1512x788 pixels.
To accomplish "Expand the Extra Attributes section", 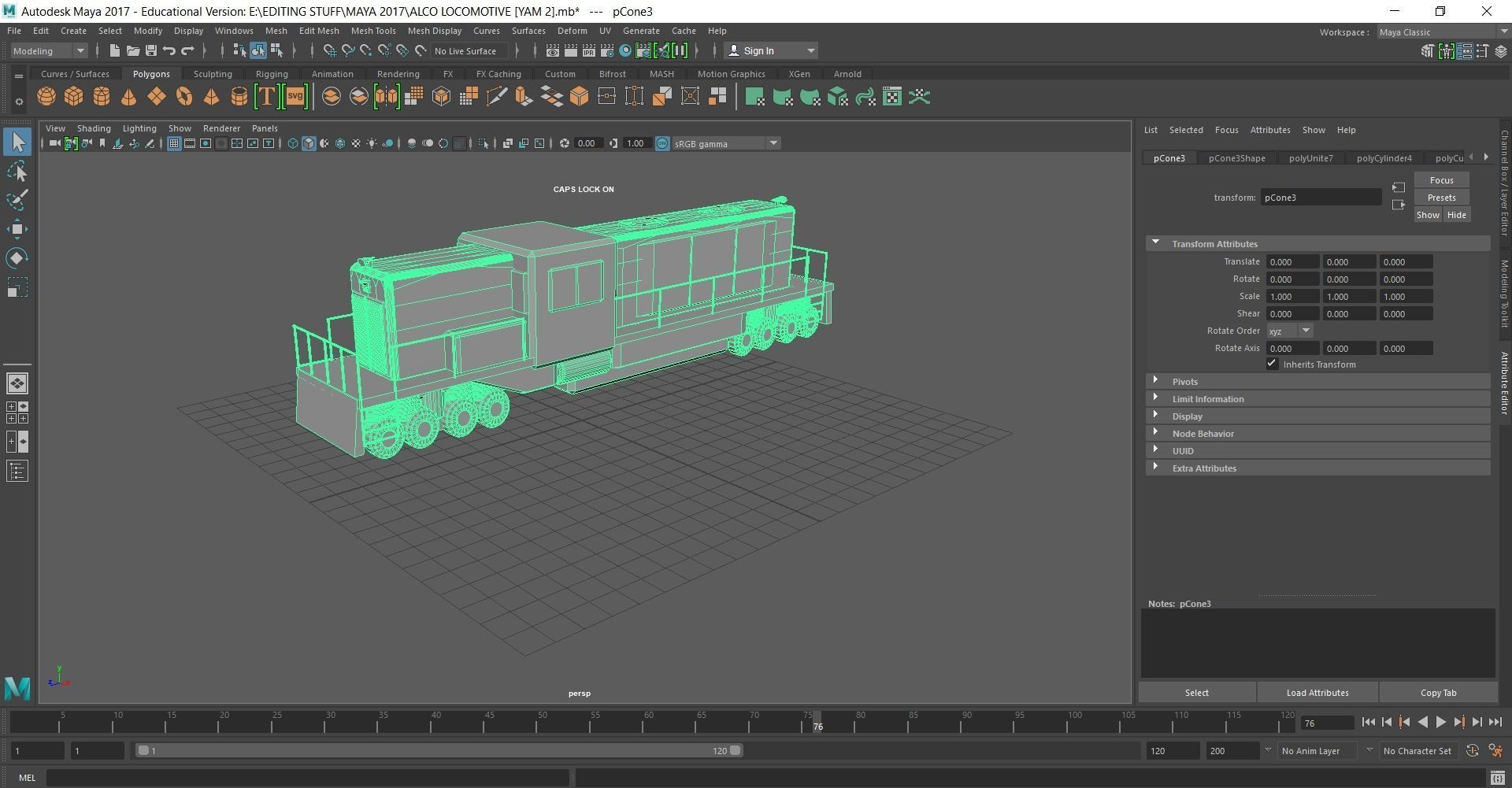I will point(1317,468).
